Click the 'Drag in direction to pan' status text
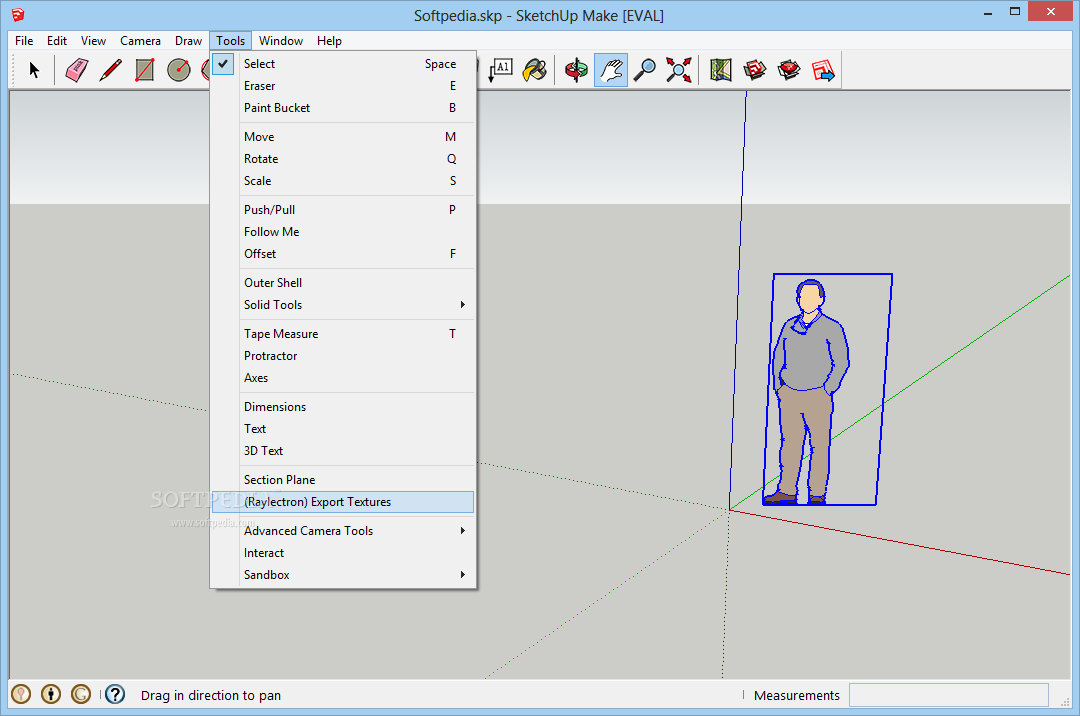1080x716 pixels. [211, 695]
